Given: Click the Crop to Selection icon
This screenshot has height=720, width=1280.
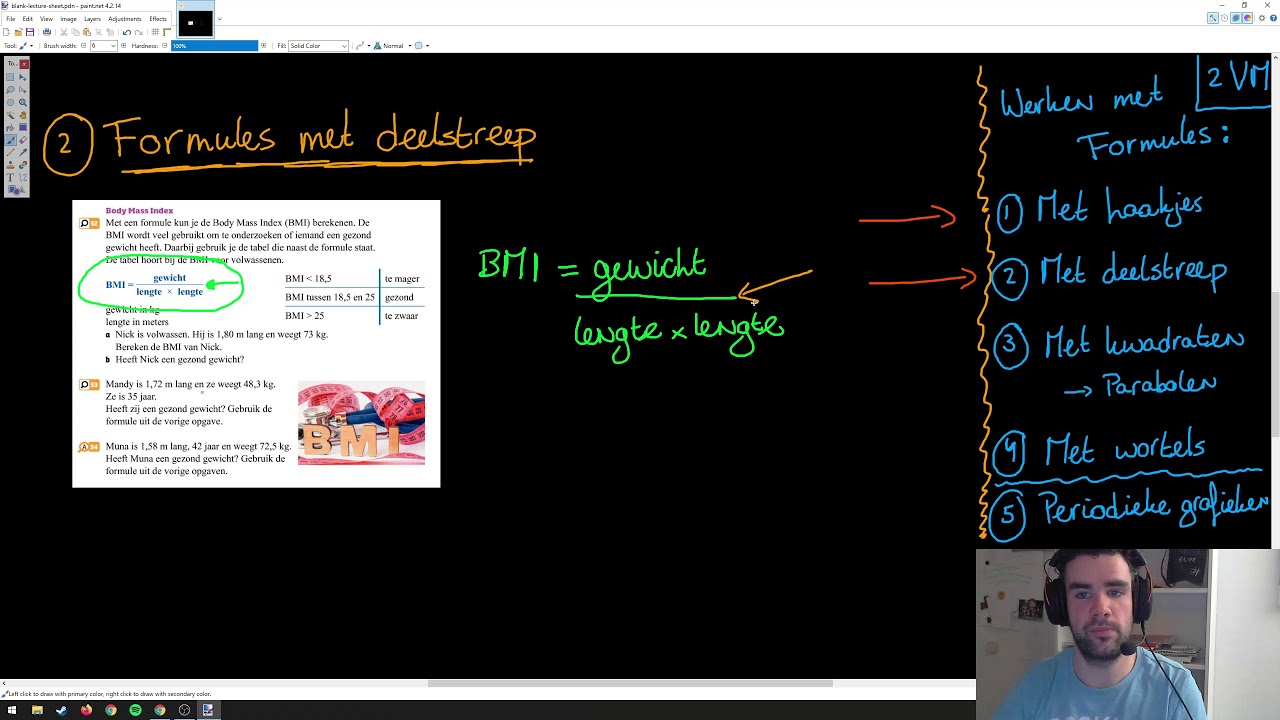Looking at the screenshot, I should coord(98,32).
